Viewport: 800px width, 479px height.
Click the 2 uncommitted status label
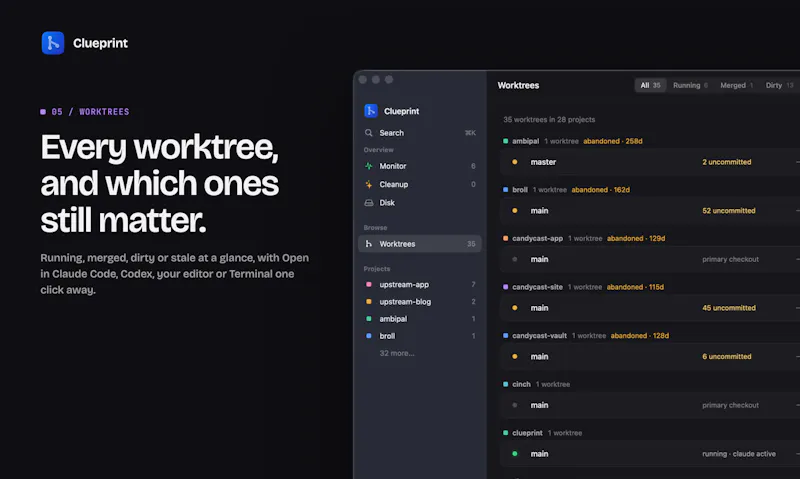tap(727, 162)
